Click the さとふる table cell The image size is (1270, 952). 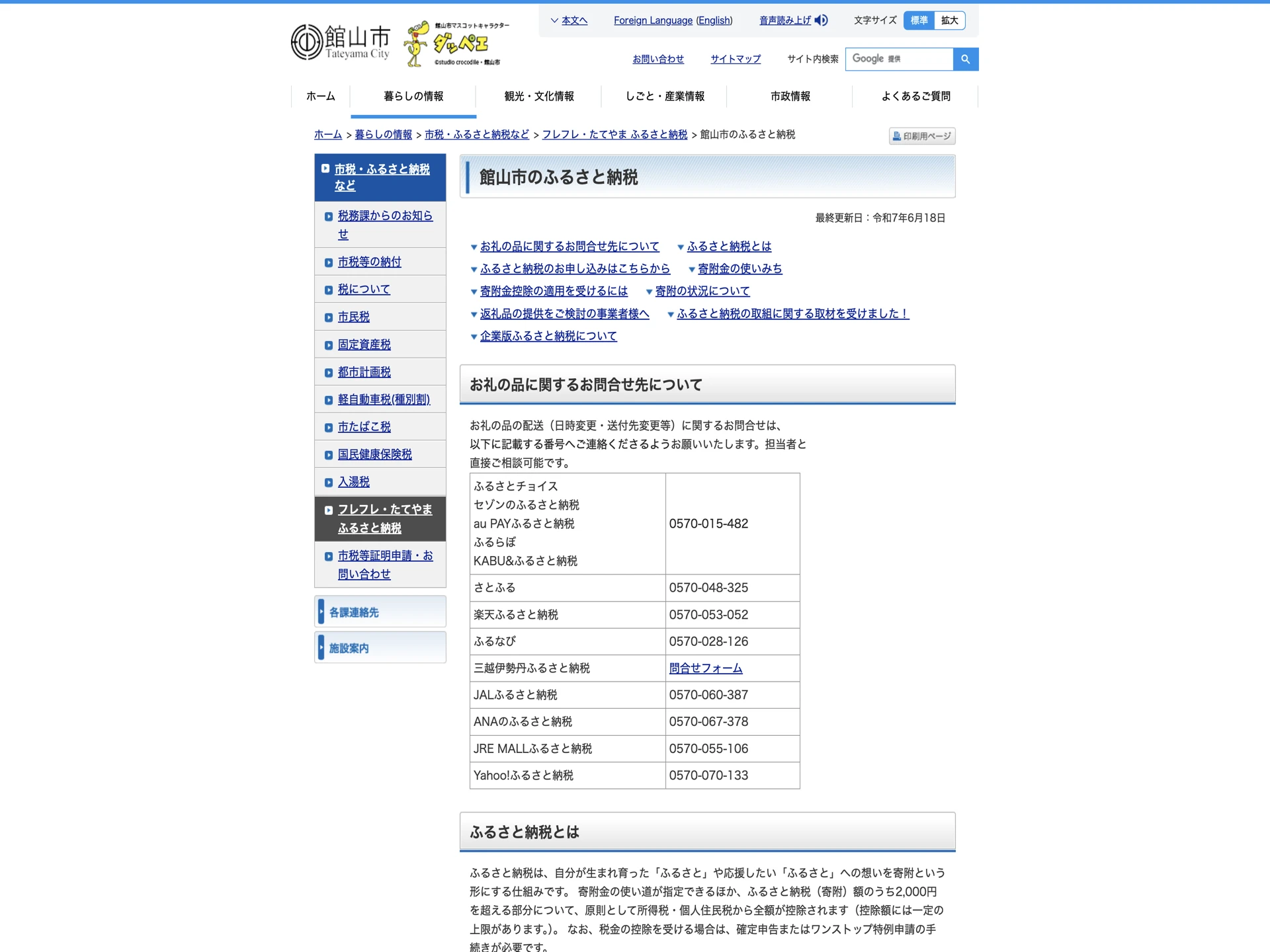[x=568, y=588]
